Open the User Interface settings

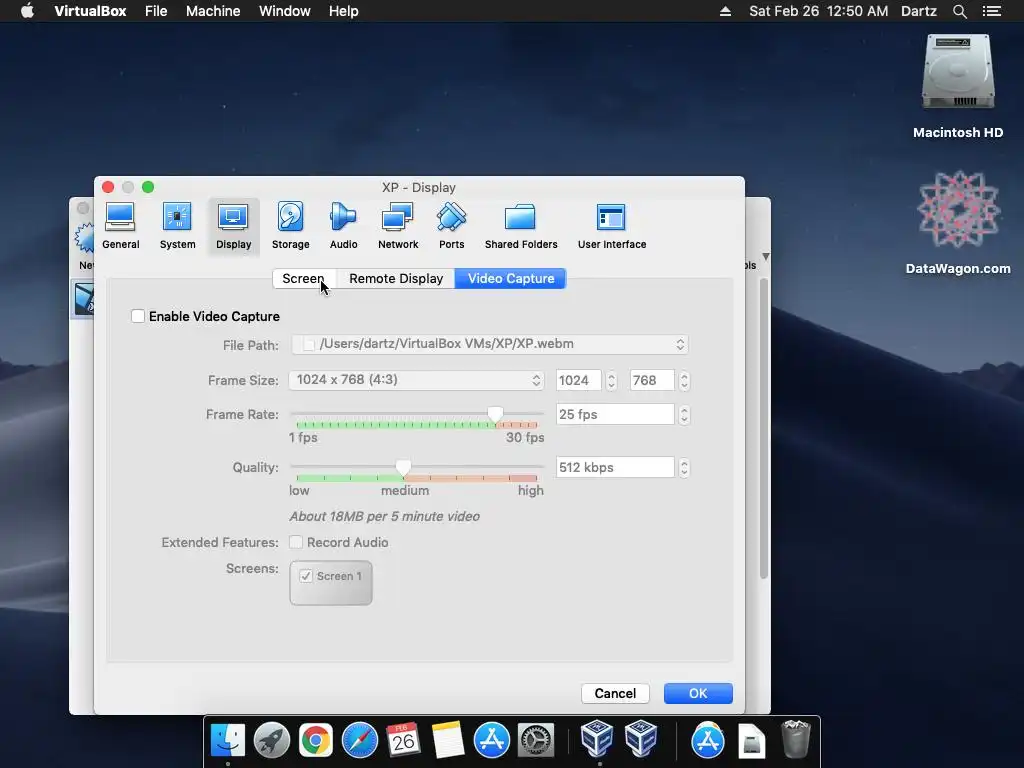[612, 226]
